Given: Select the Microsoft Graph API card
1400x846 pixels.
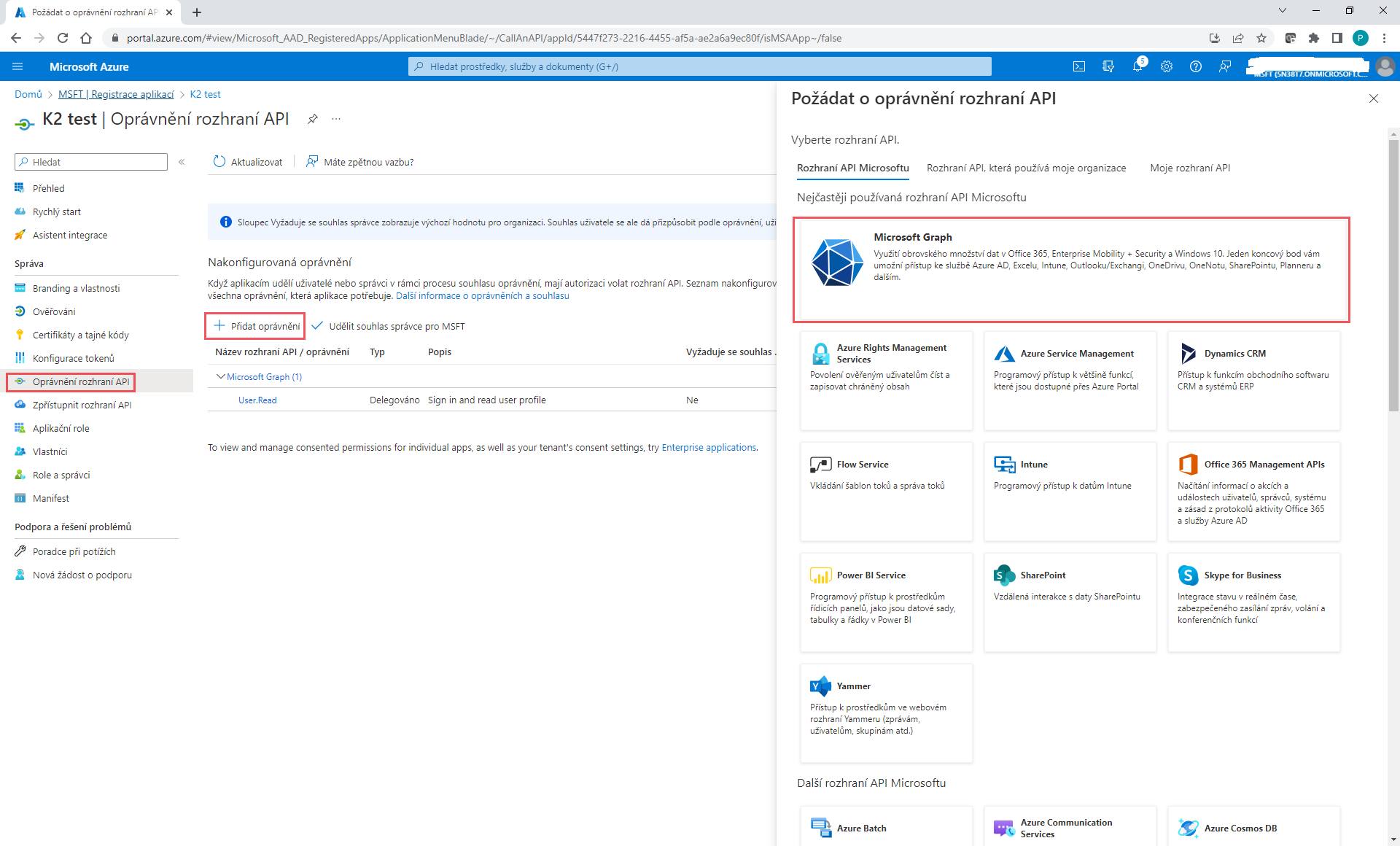Looking at the screenshot, I should tap(1070, 269).
